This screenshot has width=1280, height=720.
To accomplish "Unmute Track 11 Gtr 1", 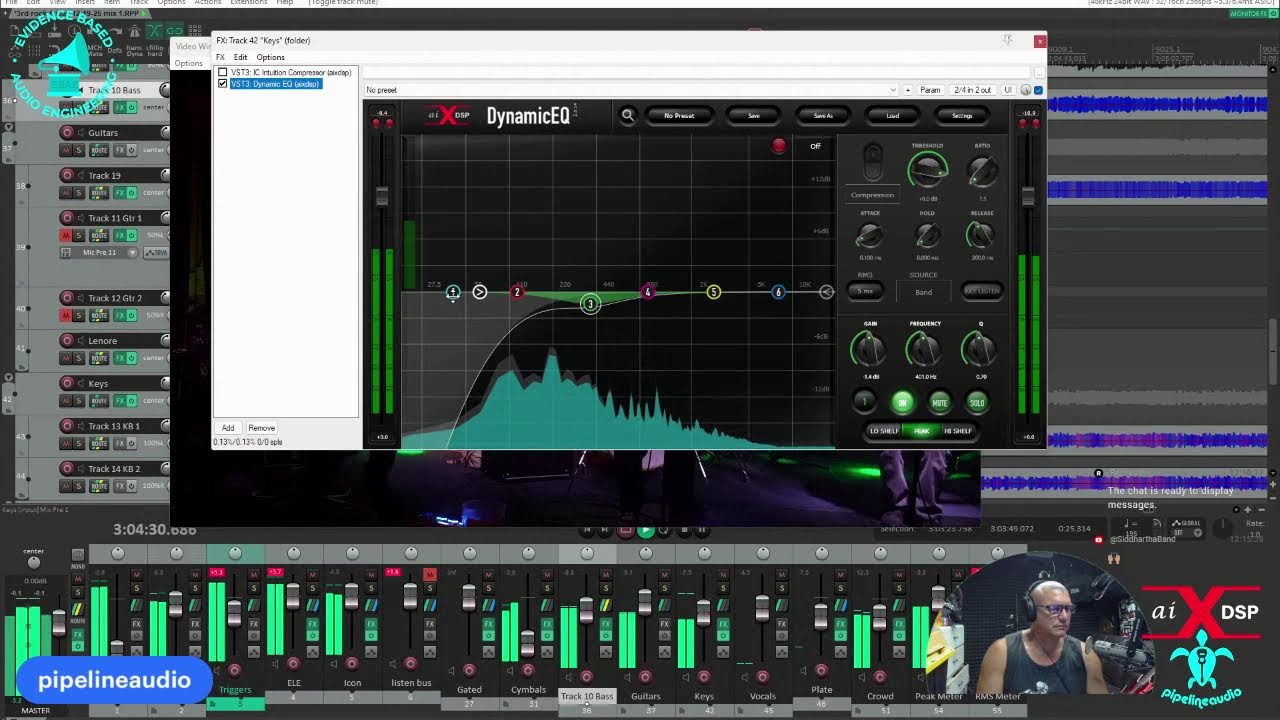I will pos(66,235).
